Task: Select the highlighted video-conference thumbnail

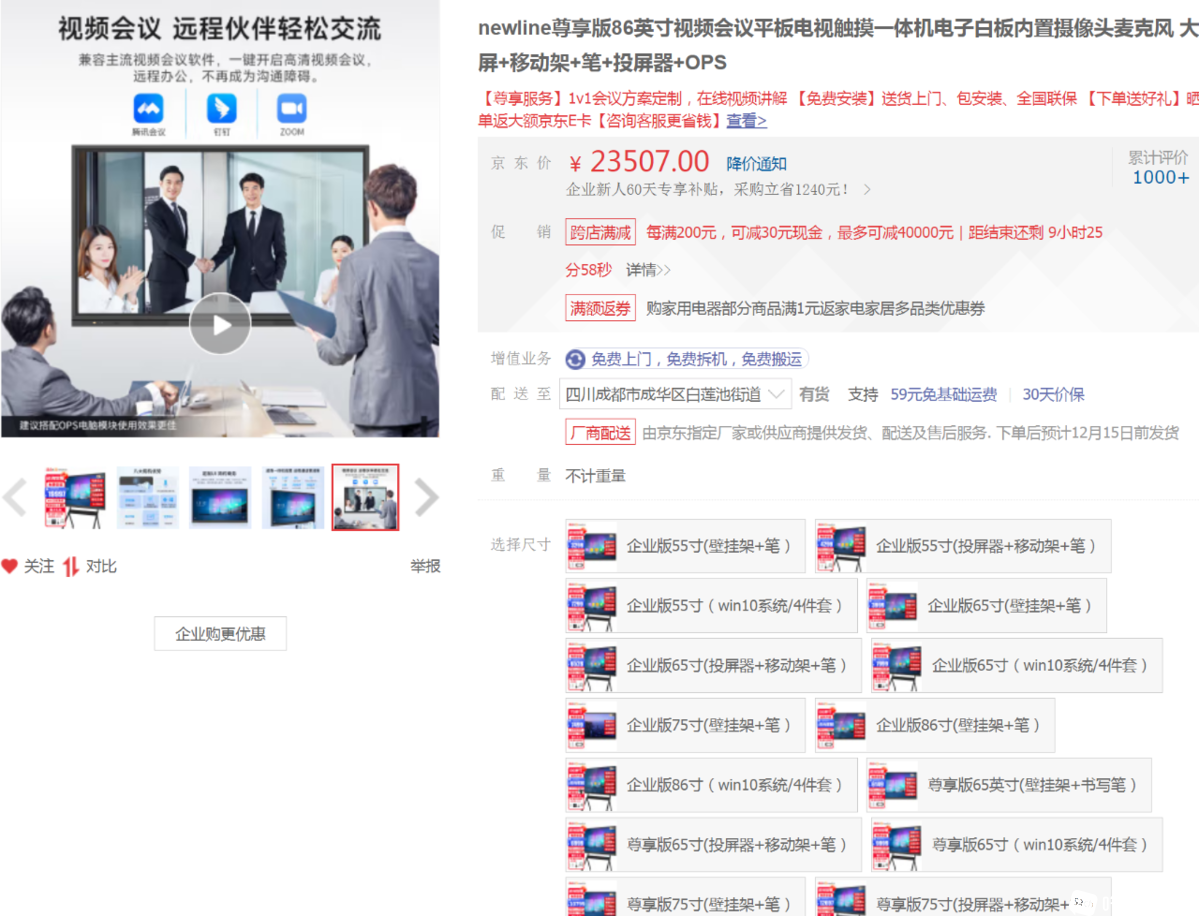Action: click(x=366, y=497)
